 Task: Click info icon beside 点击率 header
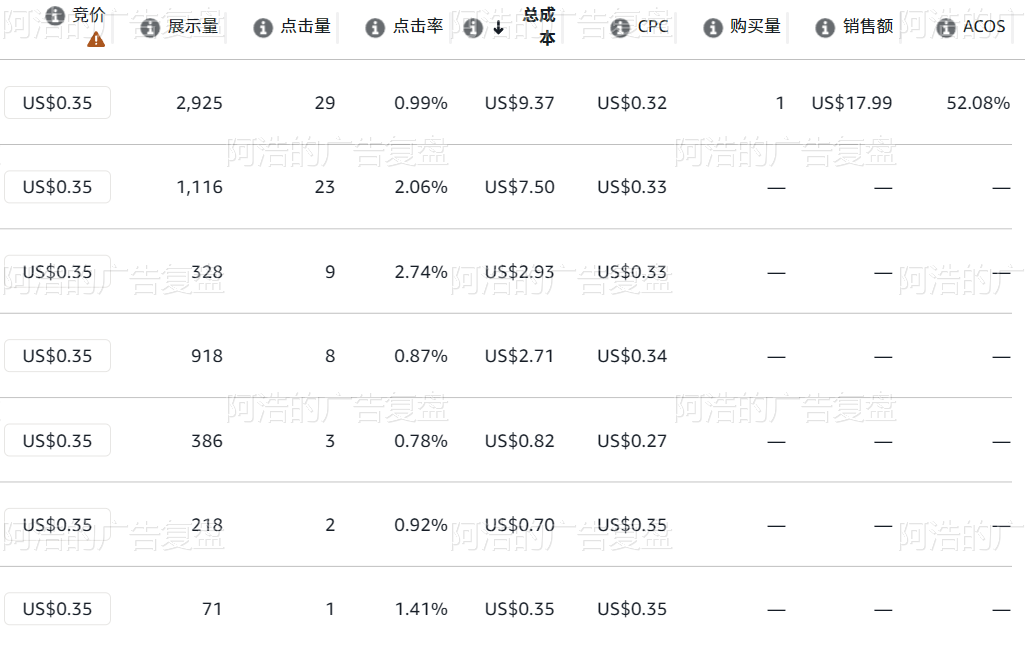pyautogui.click(x=375, y=28)
